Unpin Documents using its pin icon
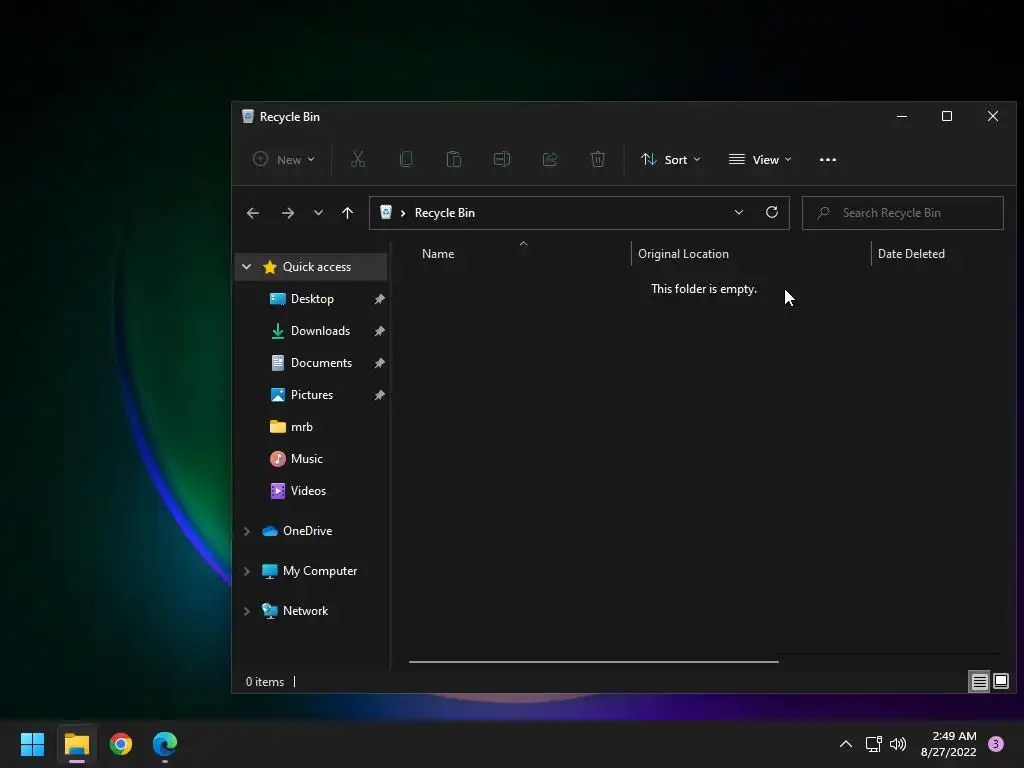The width and height of the screenshot is (1024, 768). tap(379, 363)
